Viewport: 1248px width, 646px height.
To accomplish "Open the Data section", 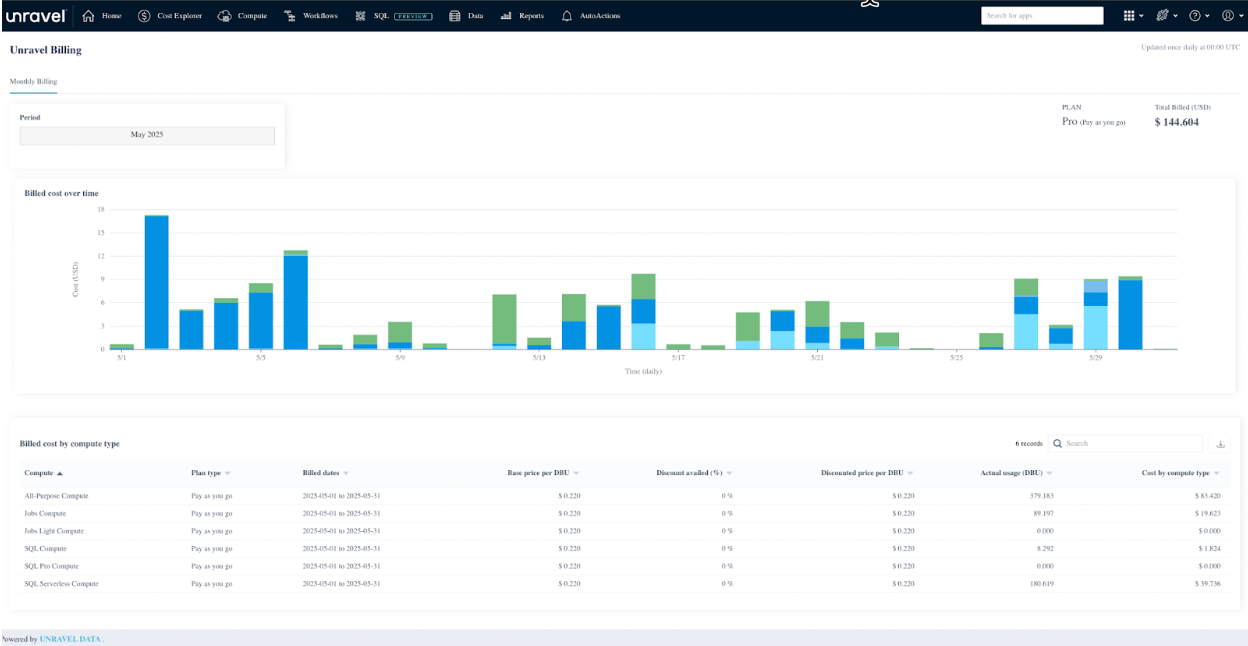I will coord(466,16).
